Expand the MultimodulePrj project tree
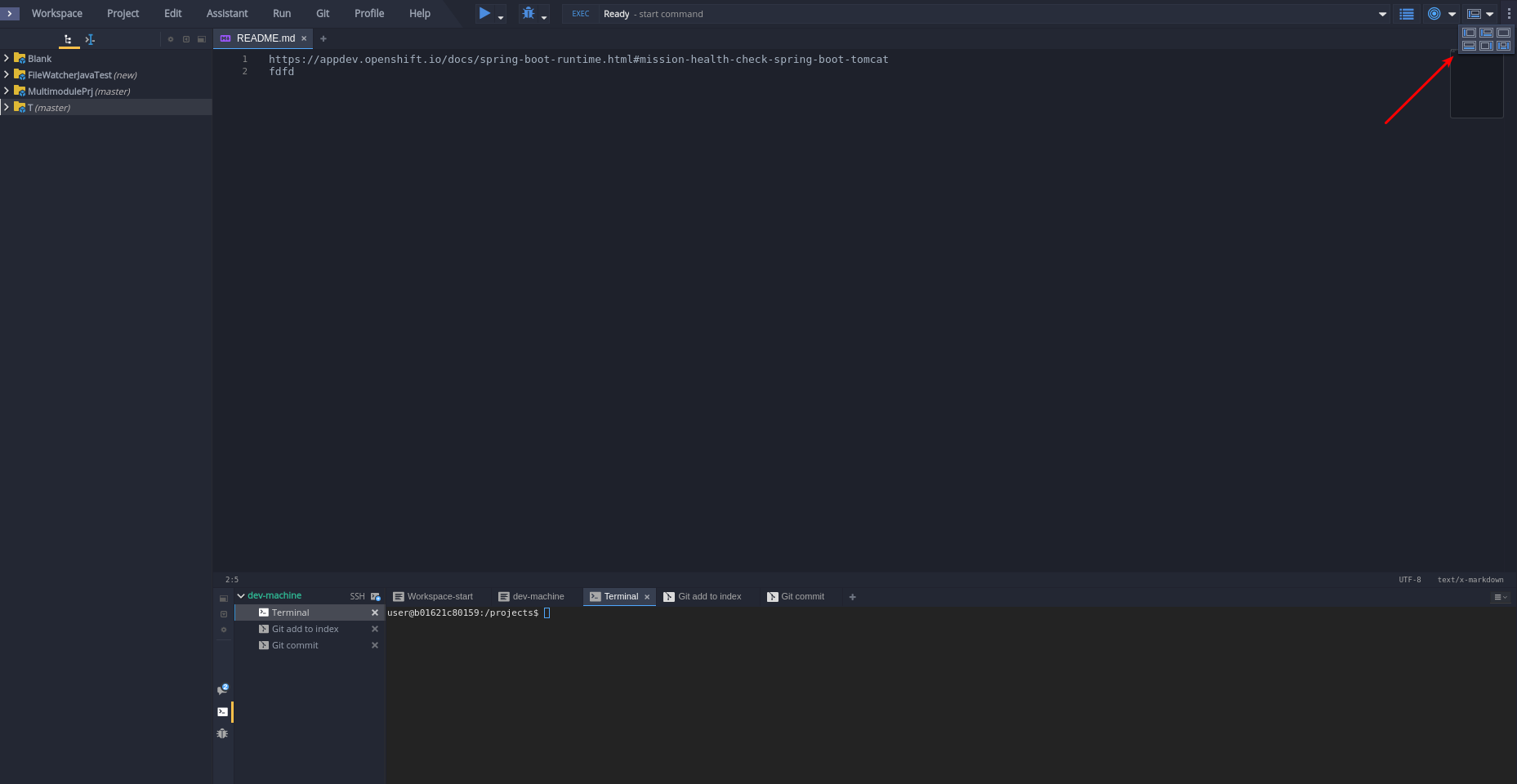 tap(7, 91)
